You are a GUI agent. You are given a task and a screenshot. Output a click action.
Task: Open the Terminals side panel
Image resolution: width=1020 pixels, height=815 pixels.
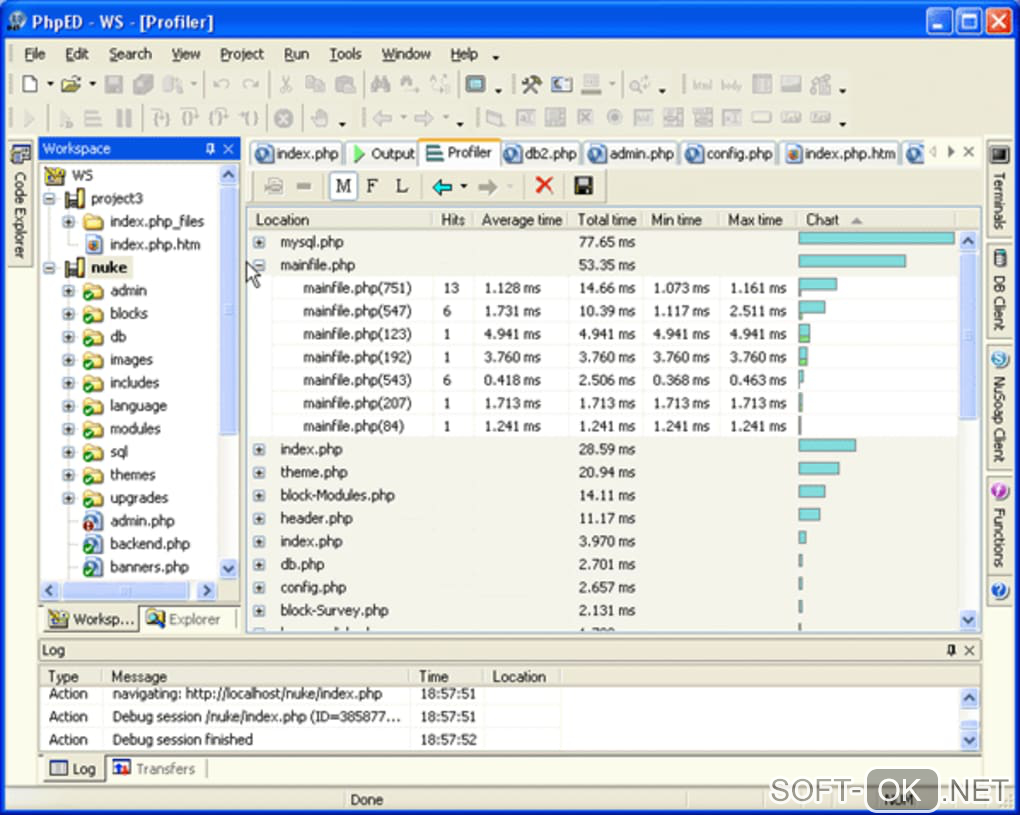(998, 190)
